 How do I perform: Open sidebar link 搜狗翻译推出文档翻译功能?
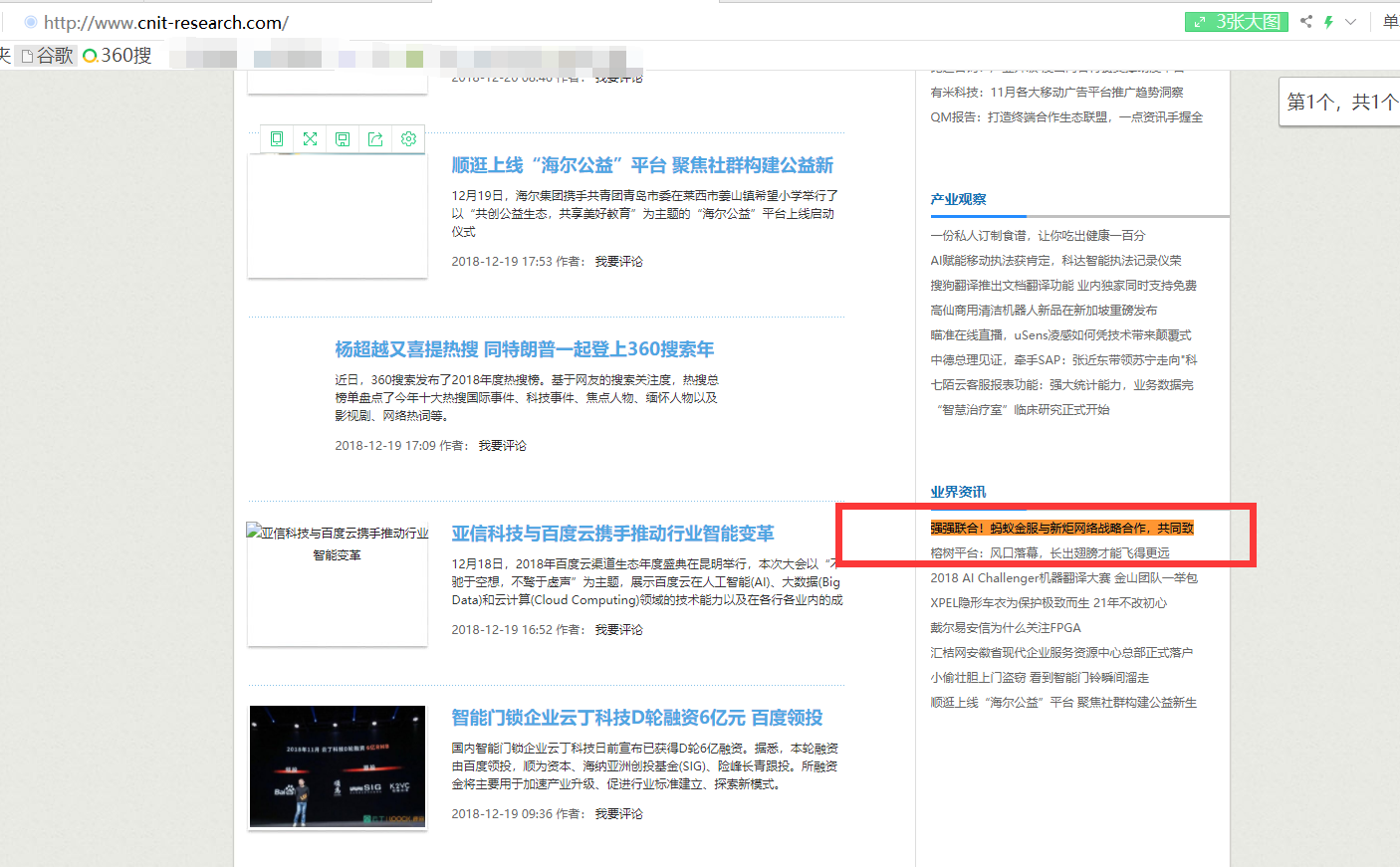[1063, 286]
